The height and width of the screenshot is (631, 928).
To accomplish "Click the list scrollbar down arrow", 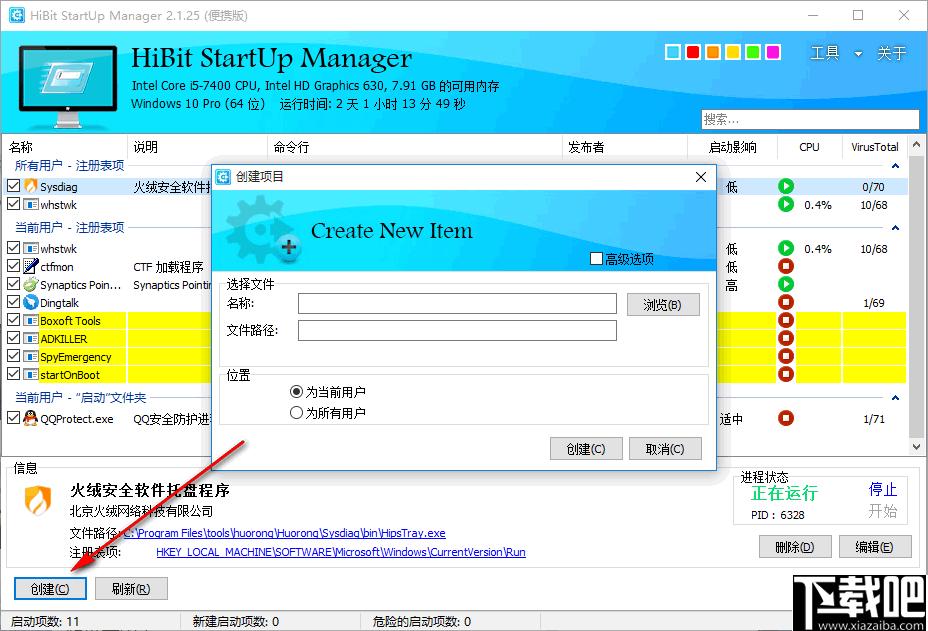I will 916,447.
